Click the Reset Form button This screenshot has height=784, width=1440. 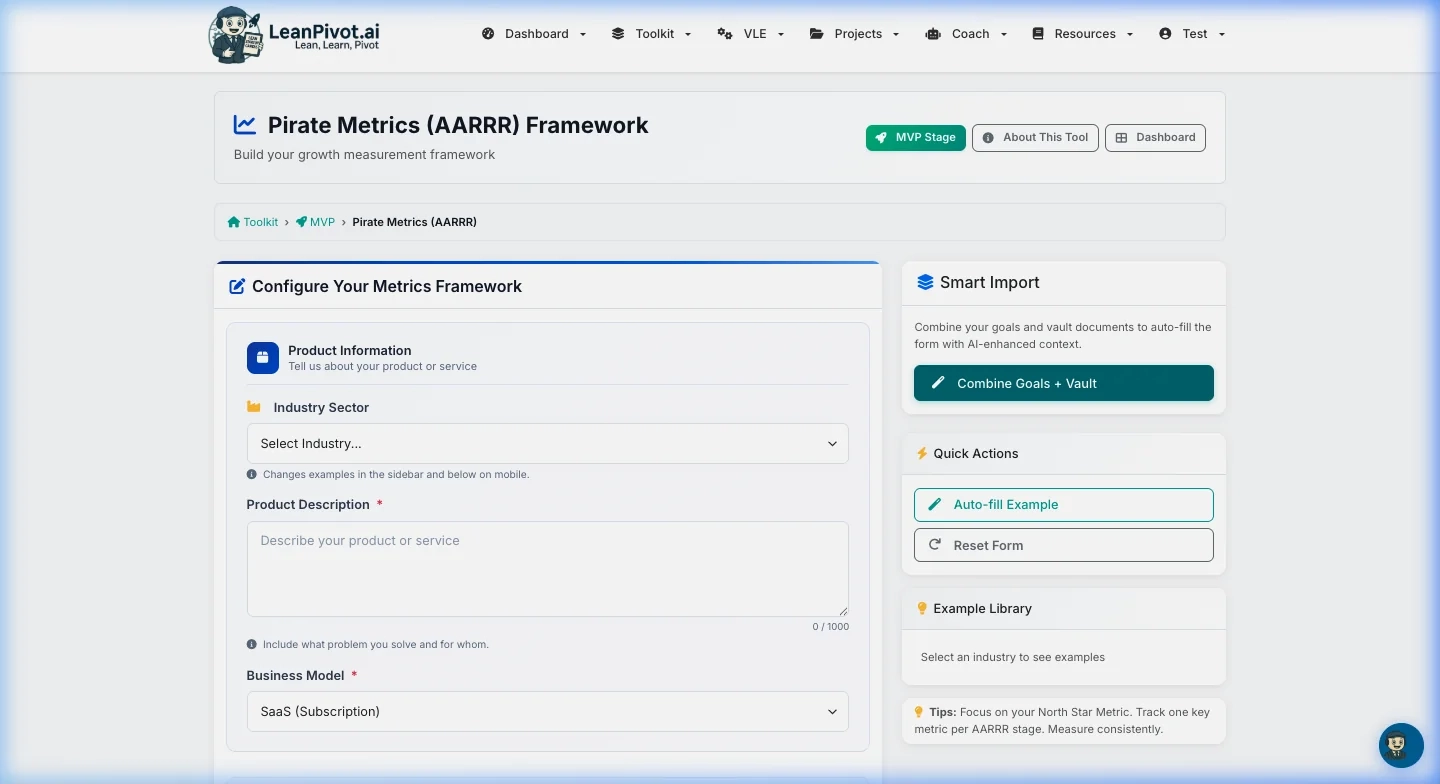[1063, 545]
